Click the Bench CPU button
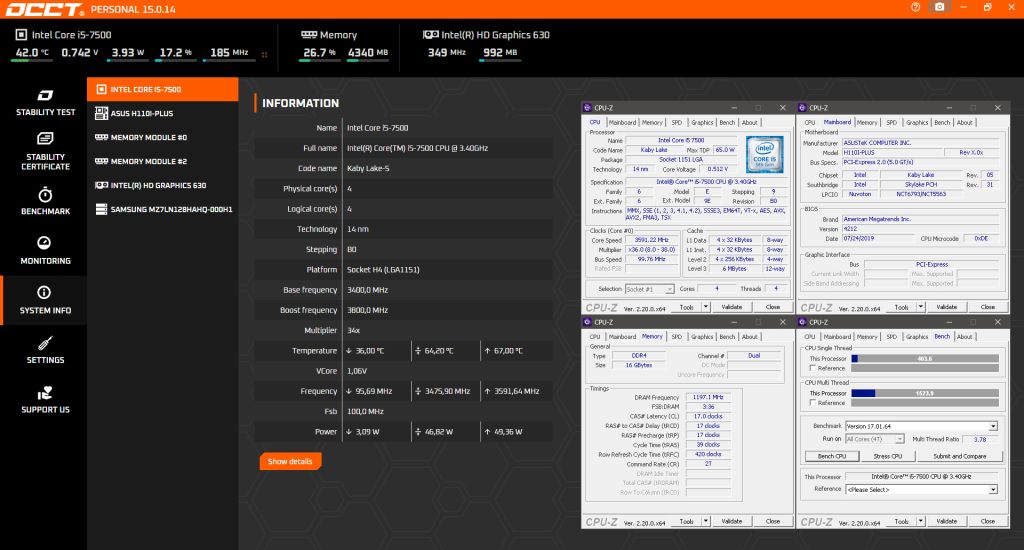 tap(832, 456)
